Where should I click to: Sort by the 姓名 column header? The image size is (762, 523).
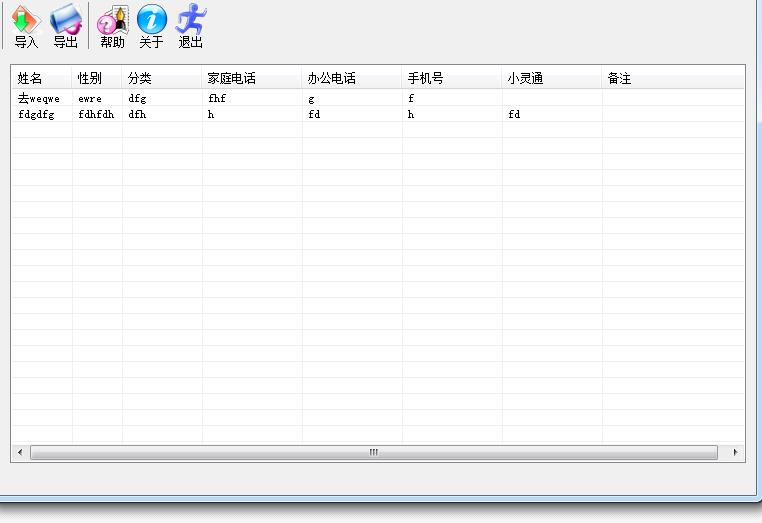(x=41, y=78)
